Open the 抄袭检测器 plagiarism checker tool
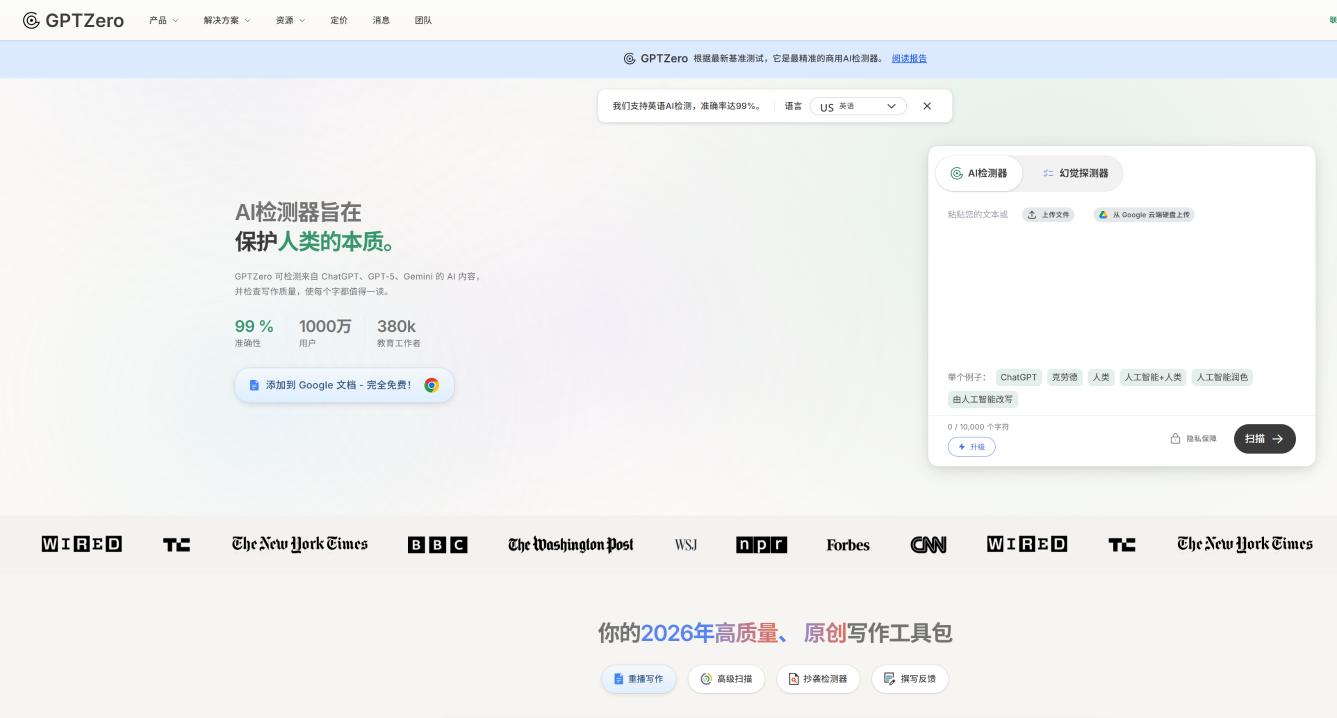The height and width of the screenshot is (718, 1337). click(817, 679)
